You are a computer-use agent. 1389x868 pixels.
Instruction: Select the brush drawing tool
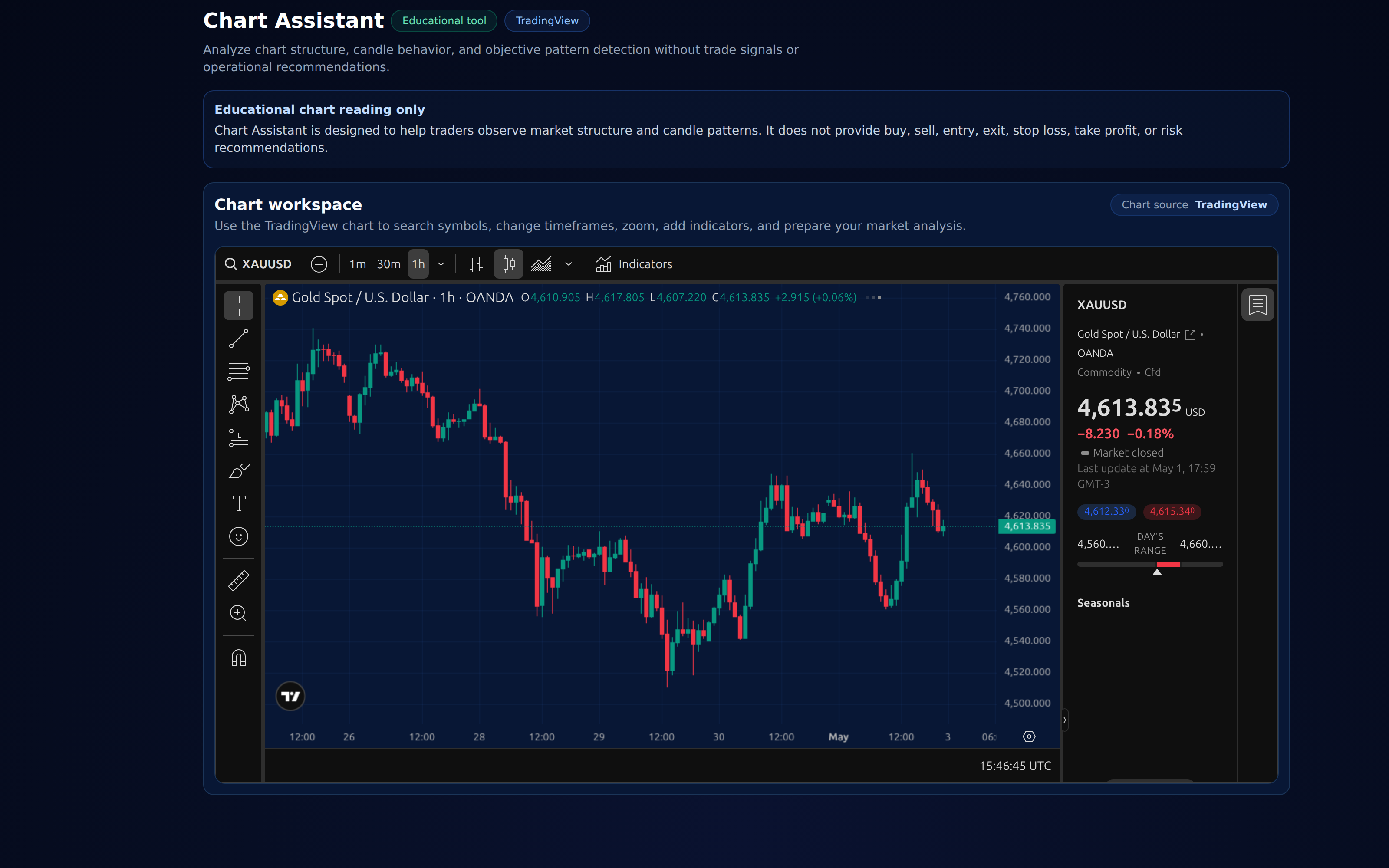click(x=238, y=471)
